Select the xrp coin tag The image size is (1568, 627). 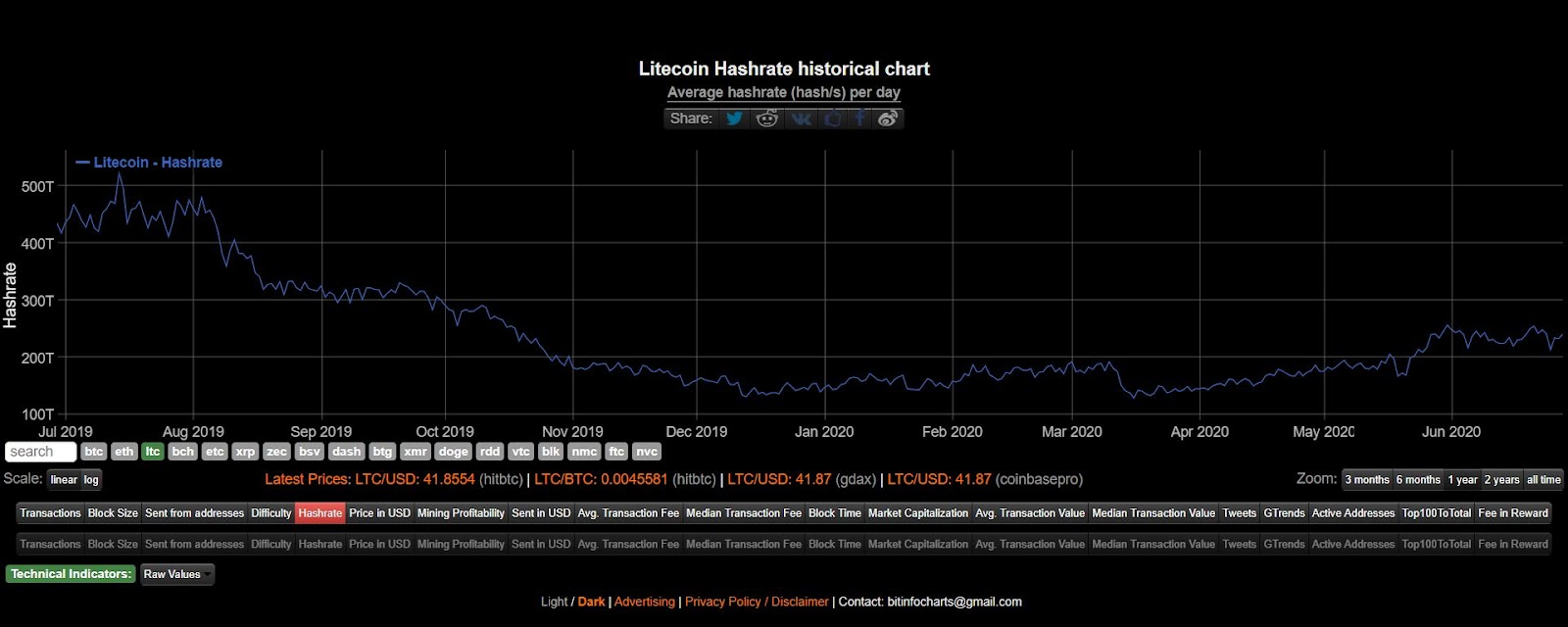[x=245, y=452]
